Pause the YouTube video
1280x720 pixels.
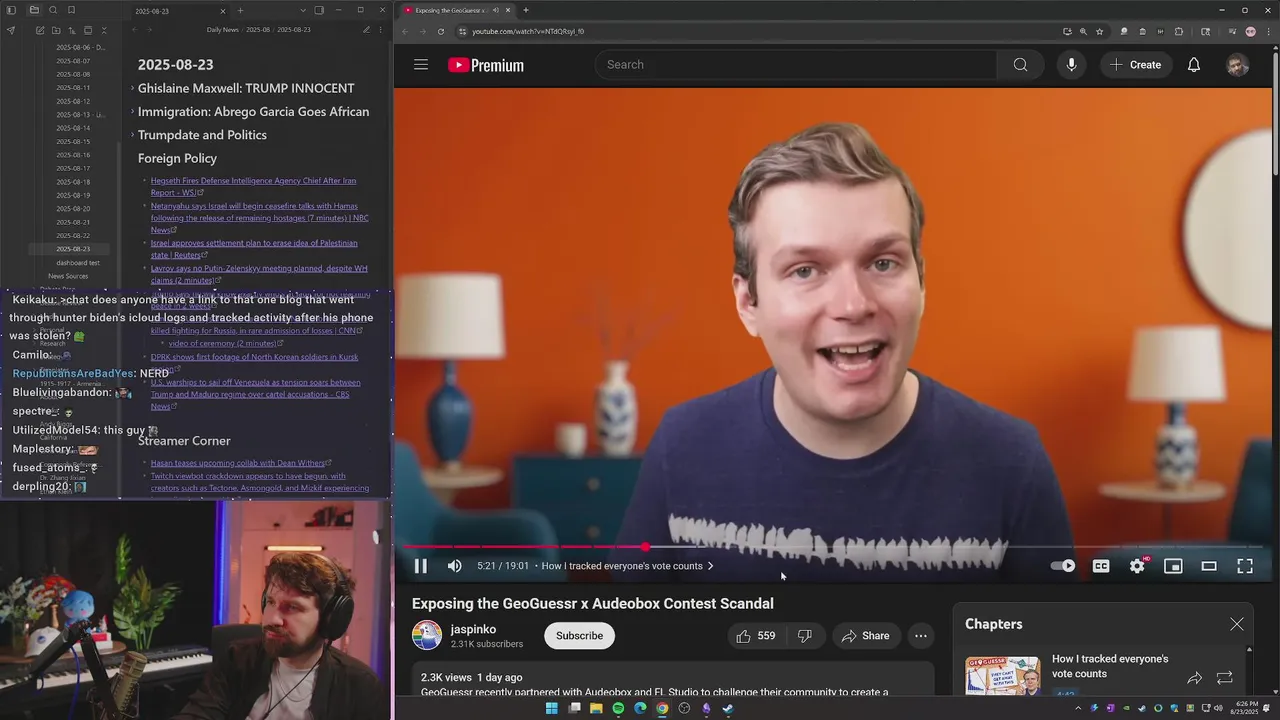pos(421,566)
